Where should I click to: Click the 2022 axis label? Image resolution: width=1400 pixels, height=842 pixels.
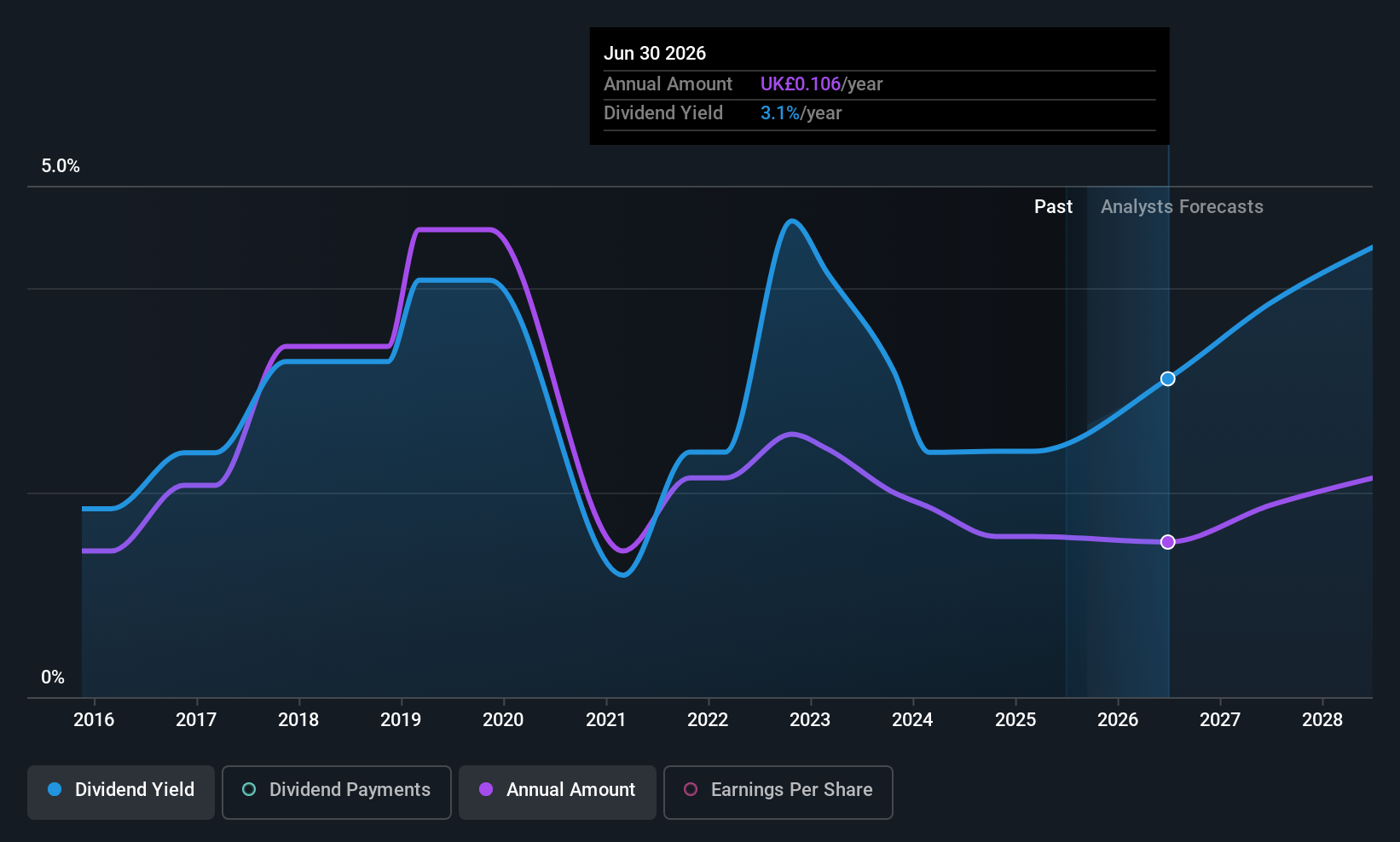click(x=708, y=719)
